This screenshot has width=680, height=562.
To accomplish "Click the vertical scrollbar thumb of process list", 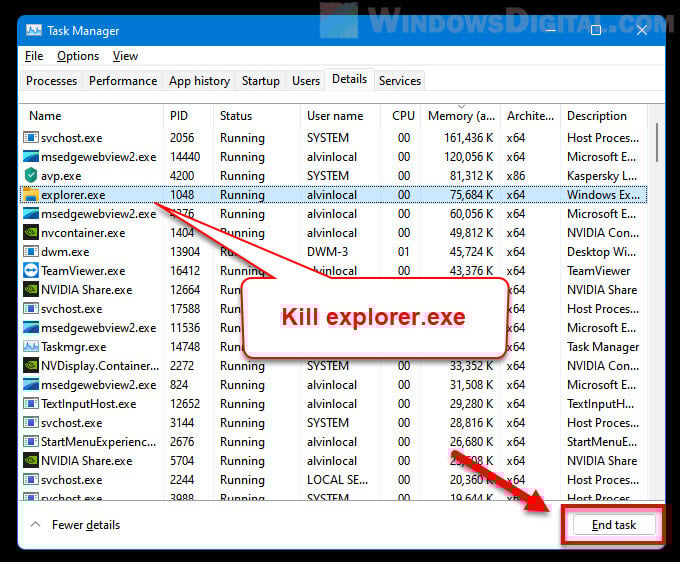I will 657,143.
